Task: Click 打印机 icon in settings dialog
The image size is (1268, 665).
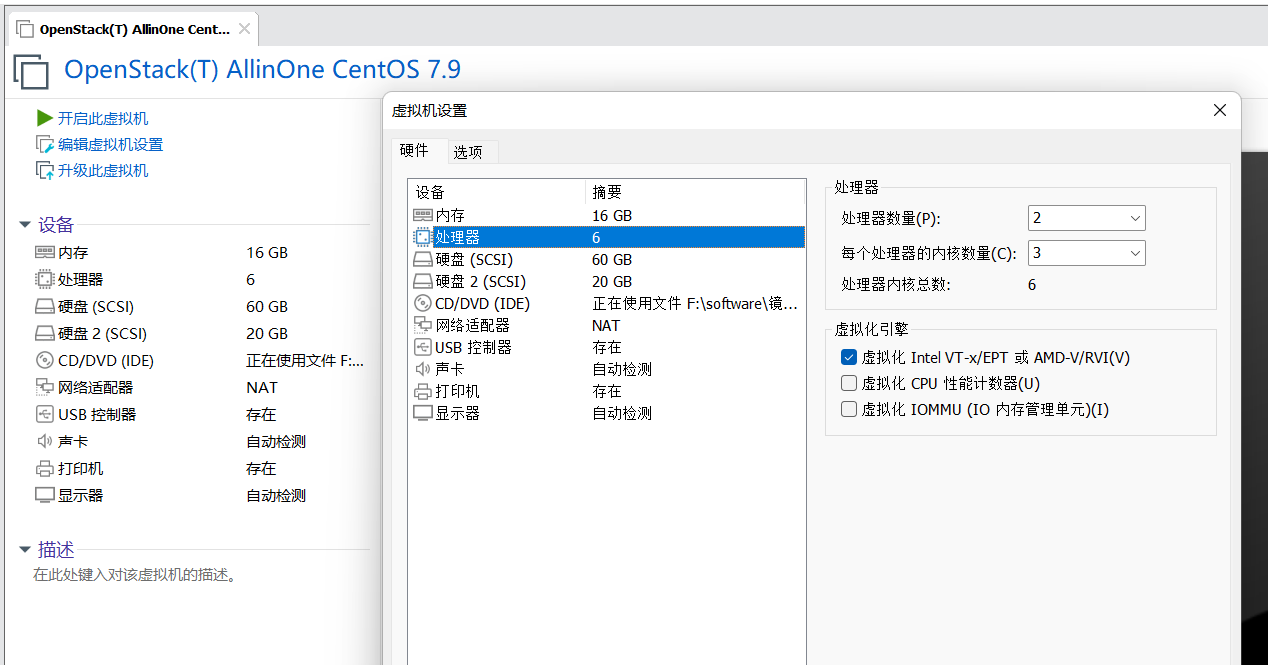Action: coord(422,392)
